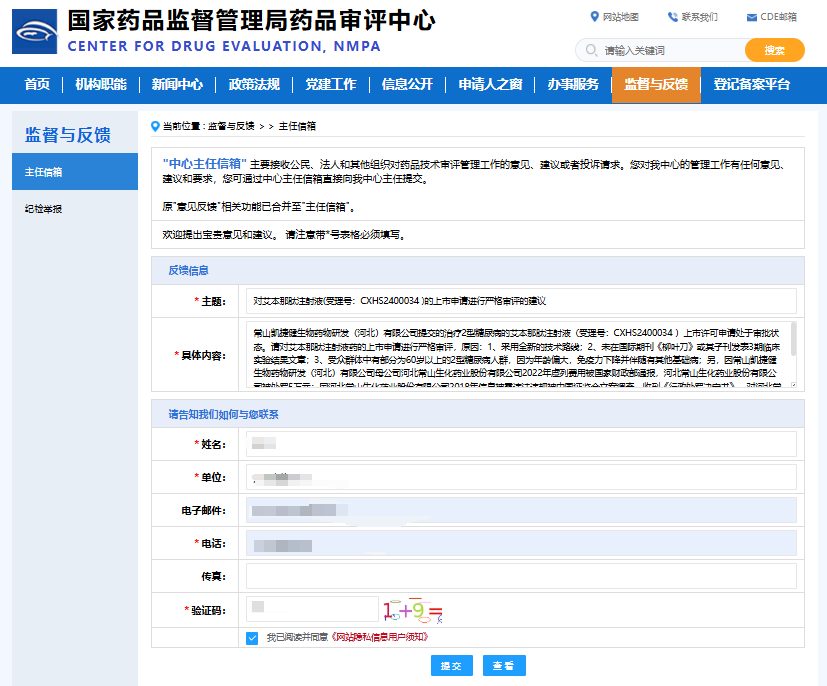
Task: Click the 主题 subject input field
Action: (520, 300)
